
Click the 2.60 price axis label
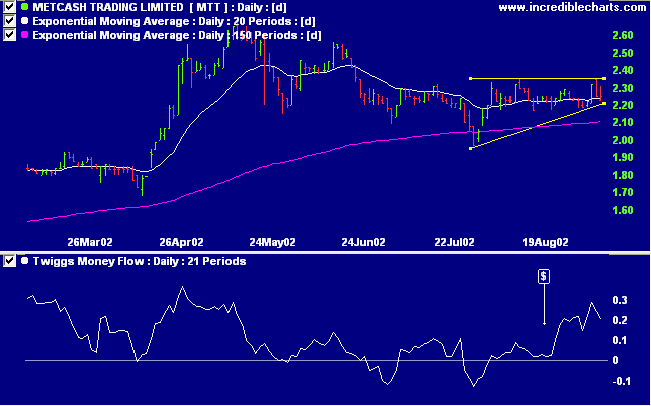point(623,35)
